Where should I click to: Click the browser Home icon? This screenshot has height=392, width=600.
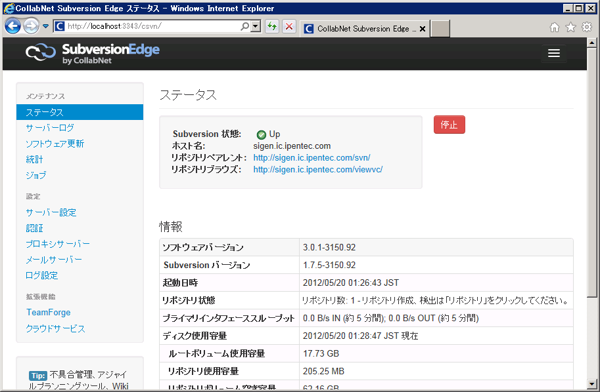coord(554,27)
